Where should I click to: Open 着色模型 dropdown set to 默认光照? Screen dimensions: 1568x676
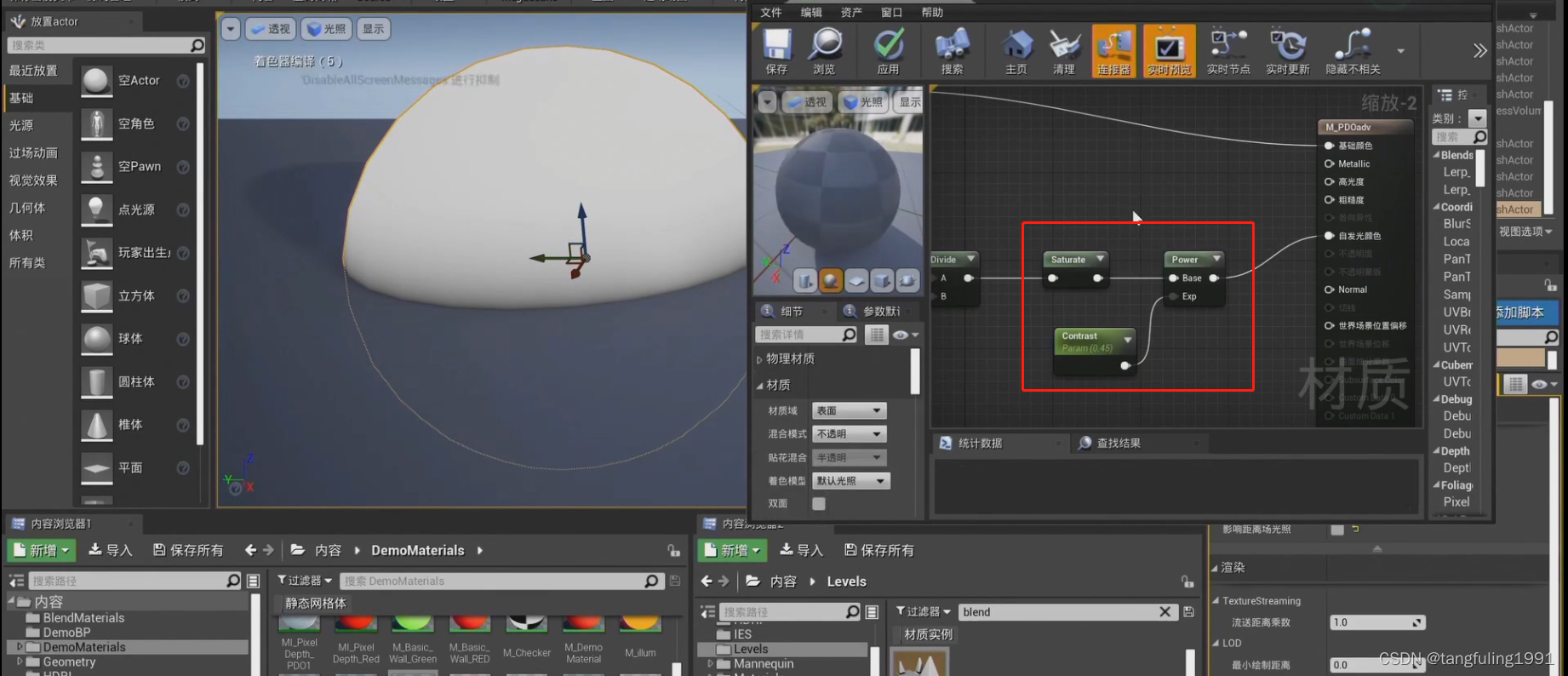pos(851,480)
